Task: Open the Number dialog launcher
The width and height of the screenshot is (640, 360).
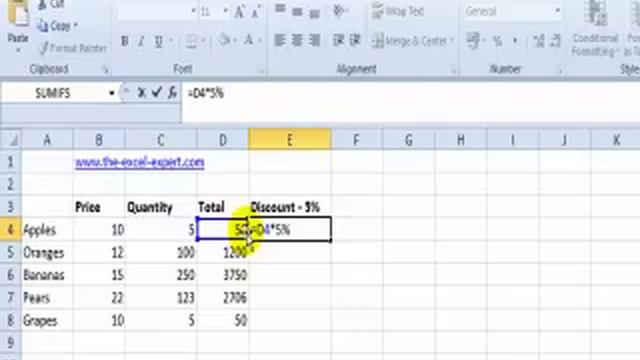Action: click(560, 70)
